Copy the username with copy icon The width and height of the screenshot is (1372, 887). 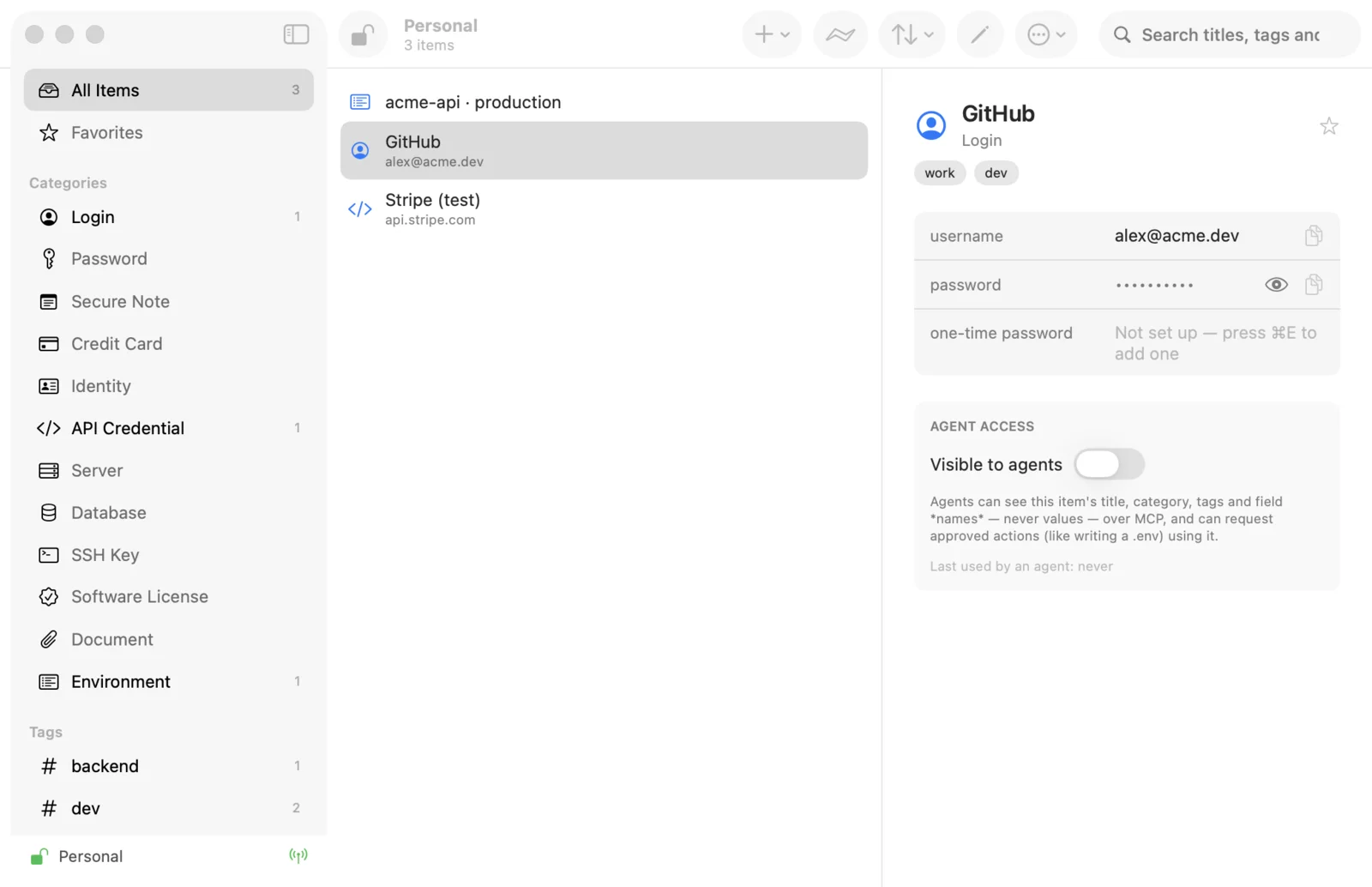tap(1314, 236)
